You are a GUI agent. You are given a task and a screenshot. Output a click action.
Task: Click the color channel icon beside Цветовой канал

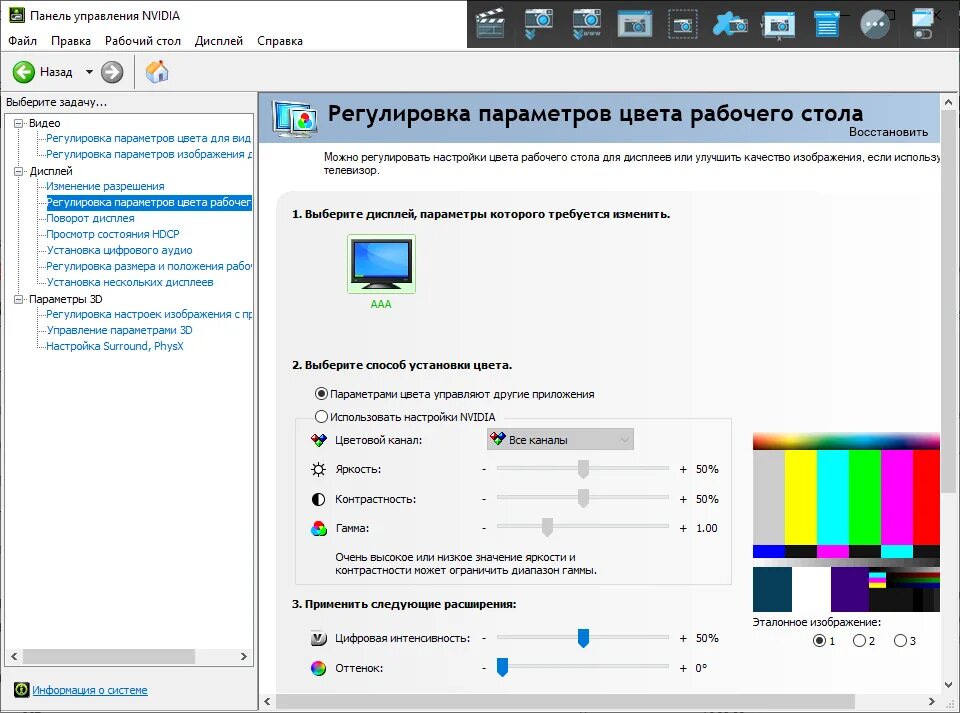click(x=319, y=439)
